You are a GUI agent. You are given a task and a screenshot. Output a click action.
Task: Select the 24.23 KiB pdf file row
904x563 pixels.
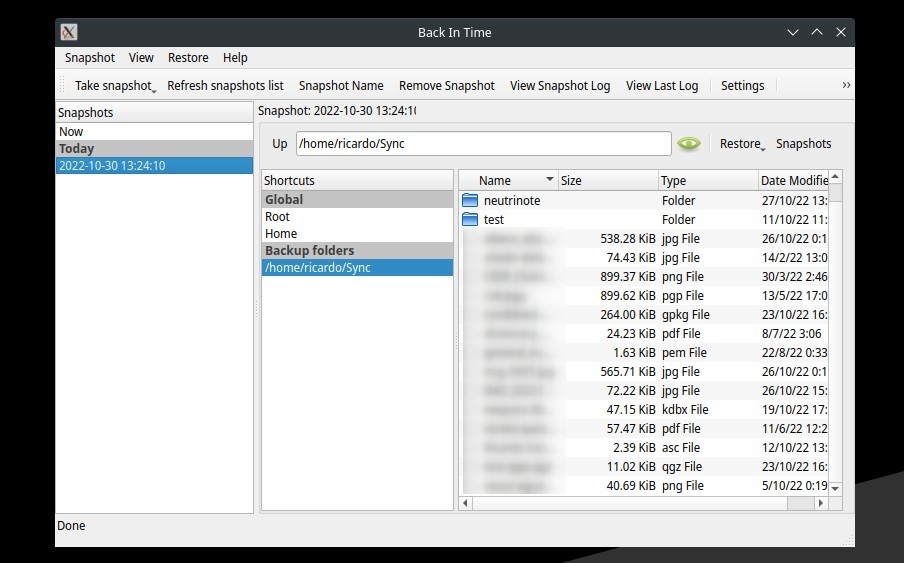644,334
